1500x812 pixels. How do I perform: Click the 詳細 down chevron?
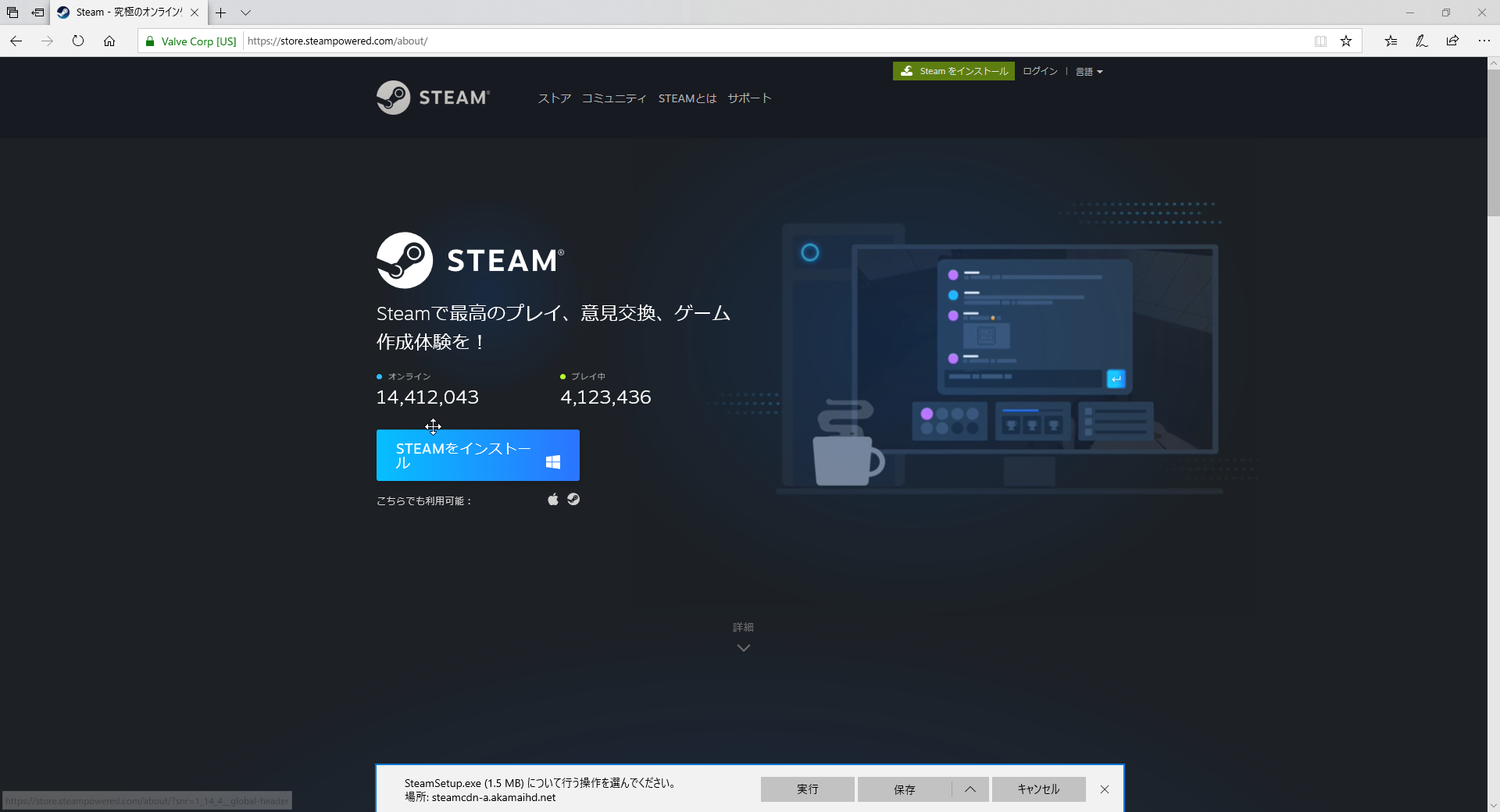(x=744, y=648)
